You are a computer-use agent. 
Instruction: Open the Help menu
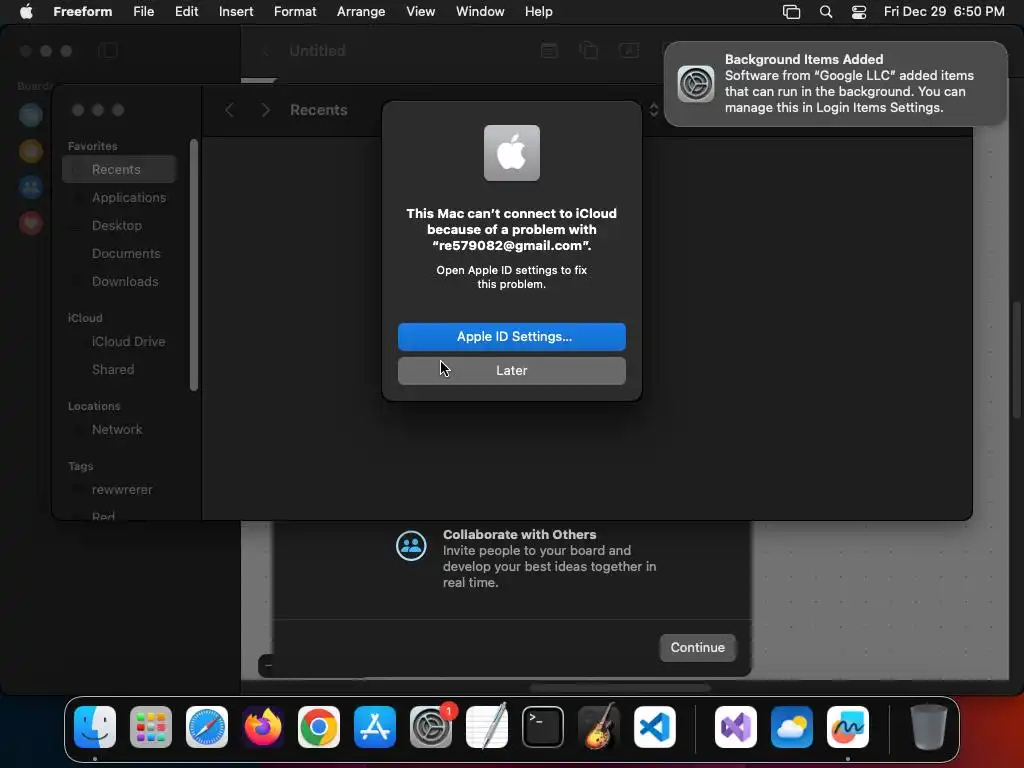pos(538,12)
